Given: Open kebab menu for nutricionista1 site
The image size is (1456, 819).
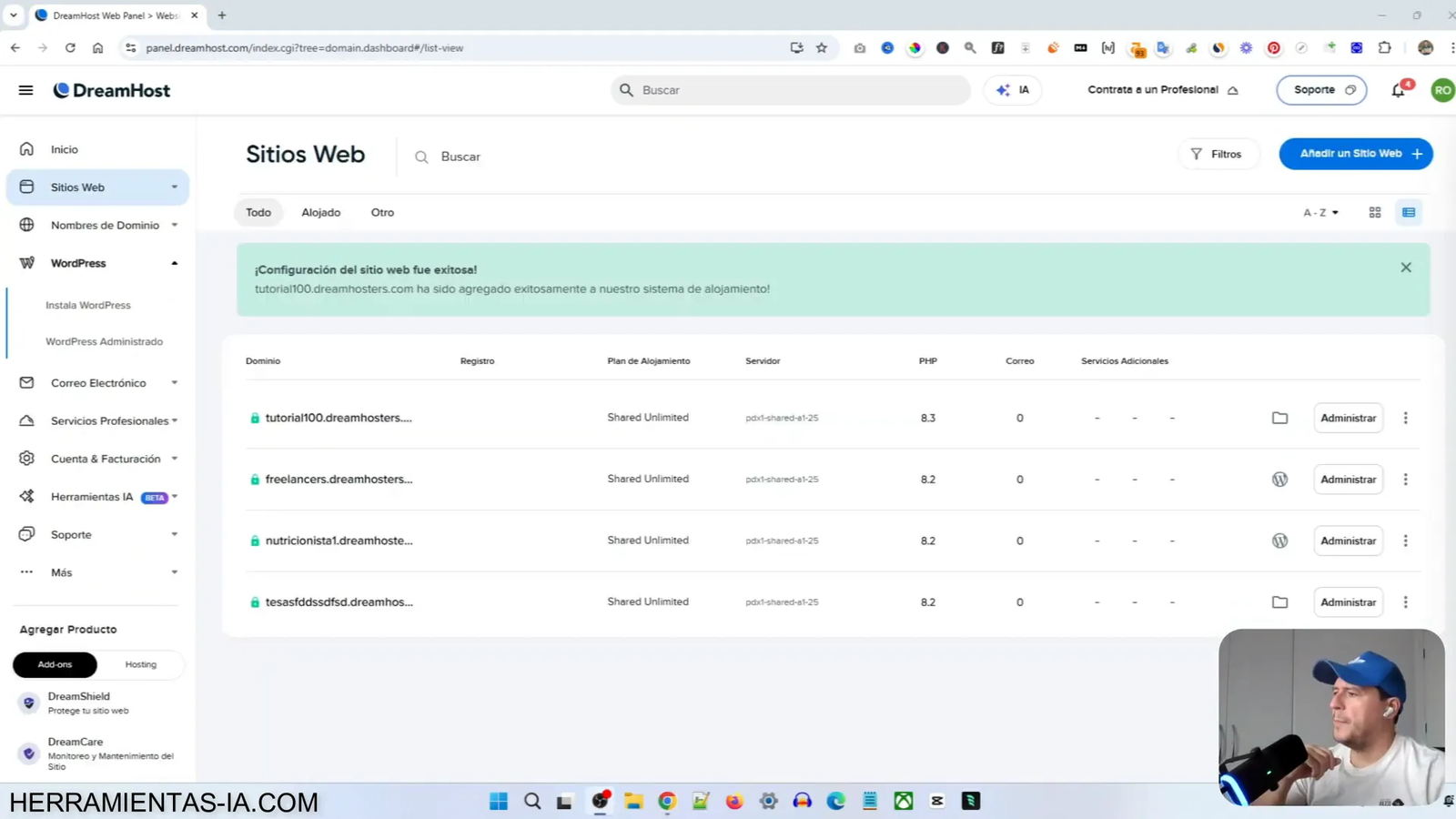Looking at the screenshot, I should coord(1405,540).
